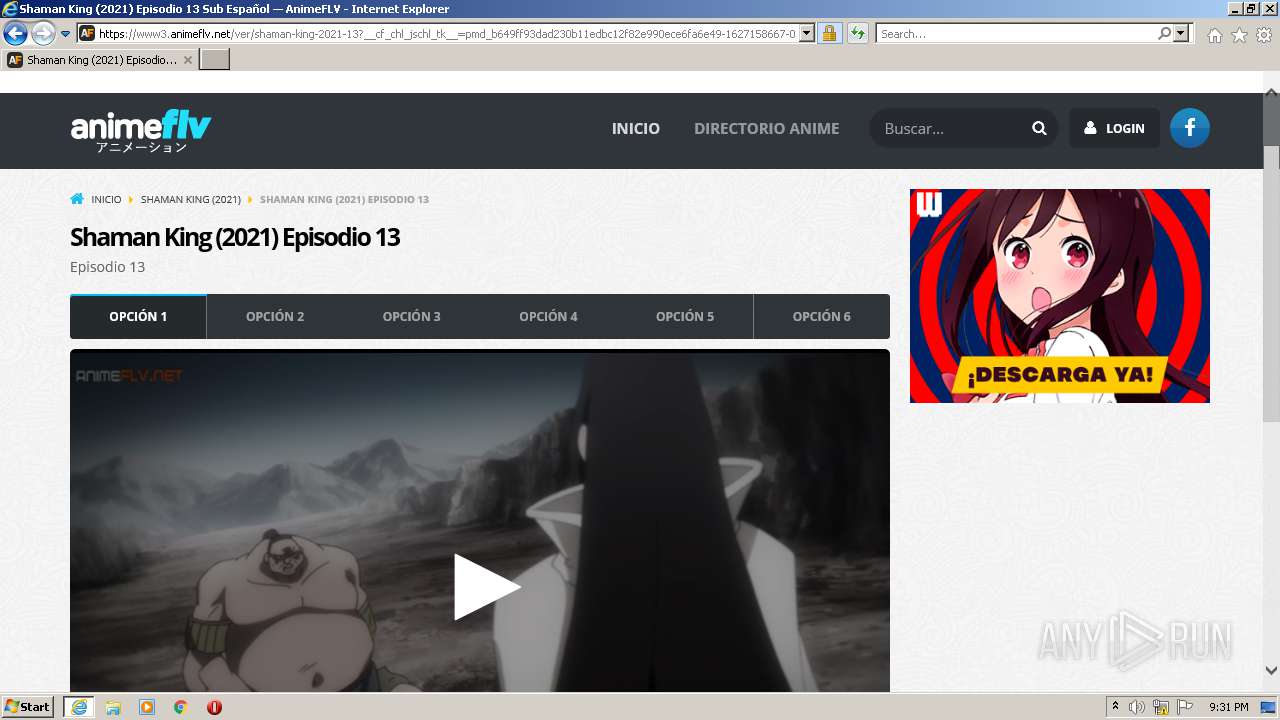
Task: Click the Internet Explorer back arrow
Action: tap(15, 33)
